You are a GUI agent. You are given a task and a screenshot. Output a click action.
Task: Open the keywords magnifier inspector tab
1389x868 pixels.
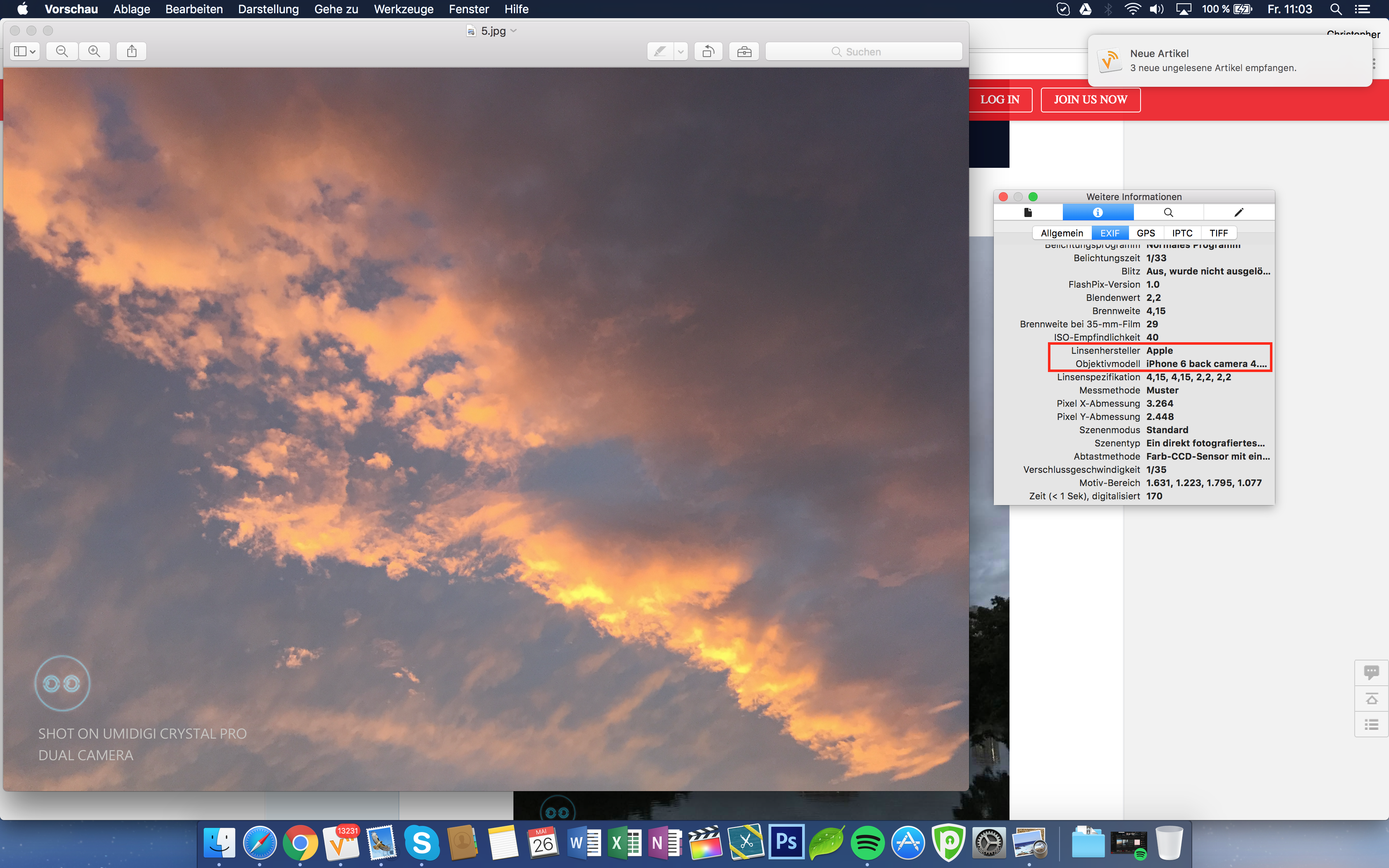(1168, 212)
